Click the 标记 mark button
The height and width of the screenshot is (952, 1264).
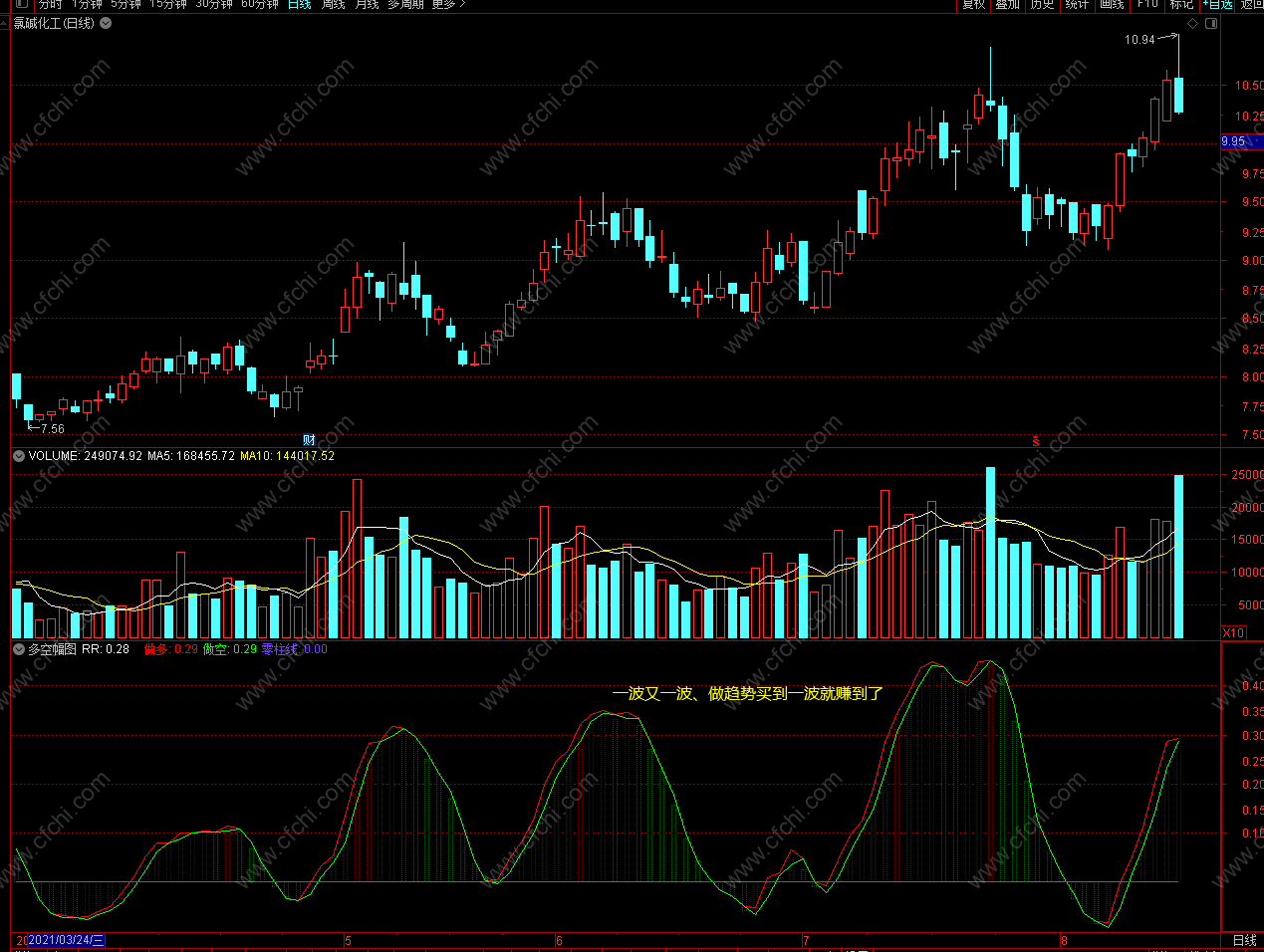coord(1182,4)
